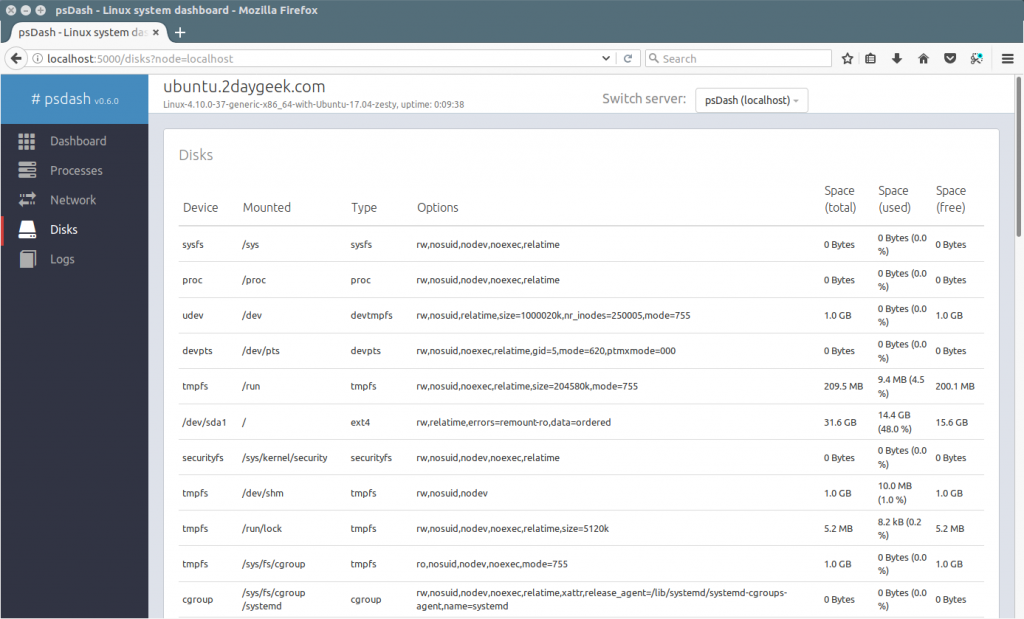Go to the Firefox home page
The height and width of the screenshot is (619, 1024).
922,58
